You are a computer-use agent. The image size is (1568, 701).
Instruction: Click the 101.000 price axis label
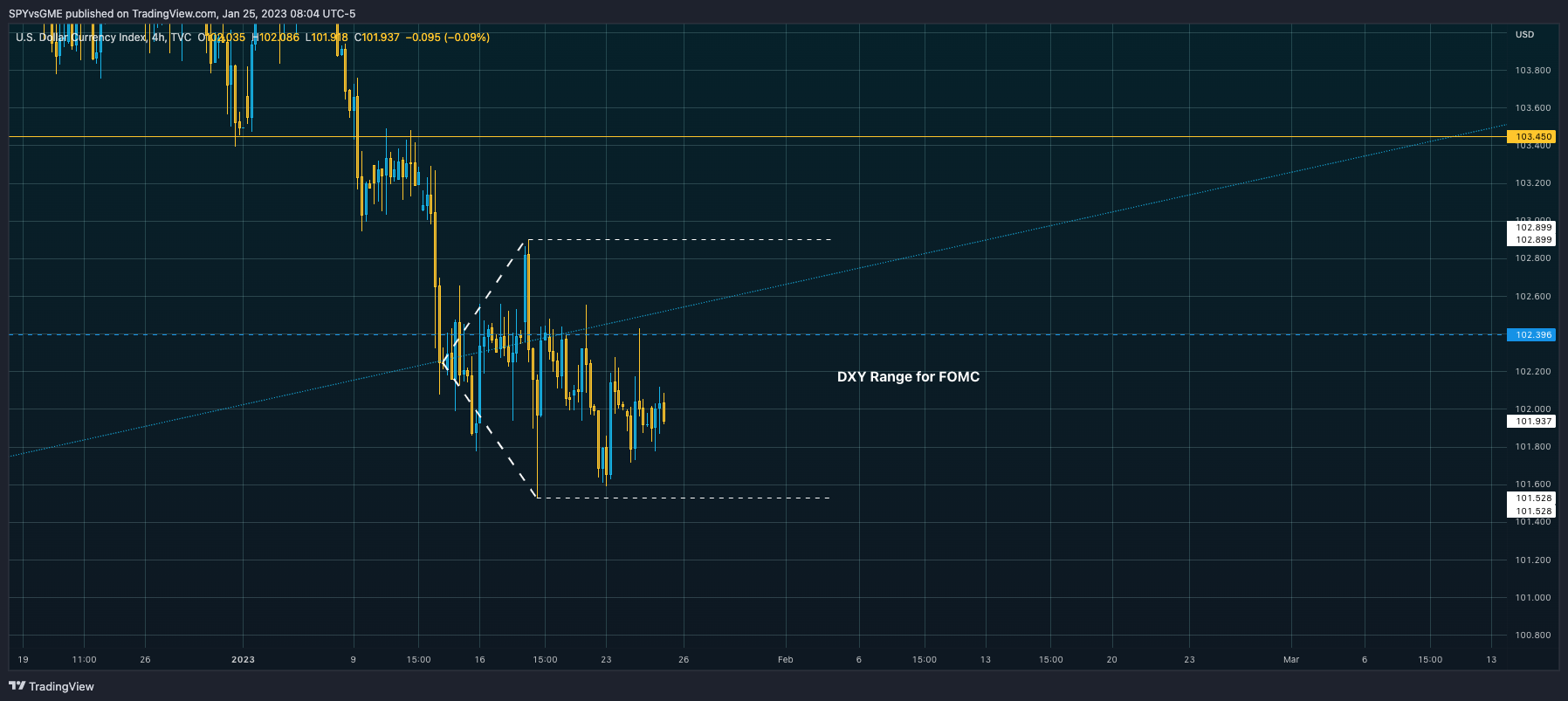tap(1533, 598)
